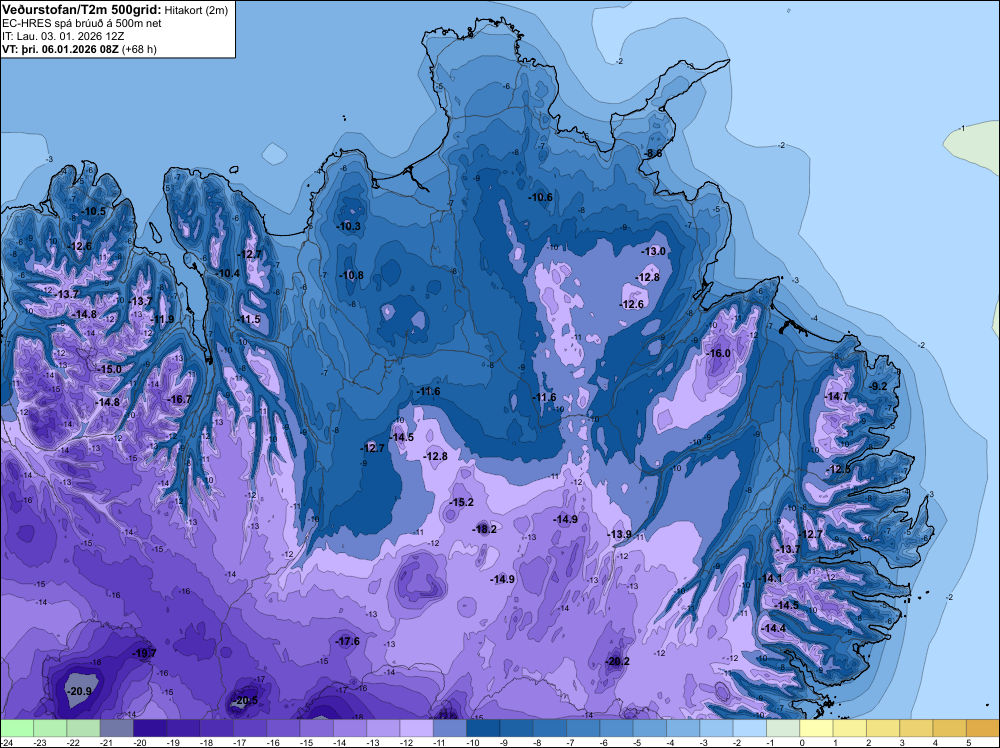Click the -20.9 temperature label
The width and height of the screenshot is (1000, 748).
[80, 691]
